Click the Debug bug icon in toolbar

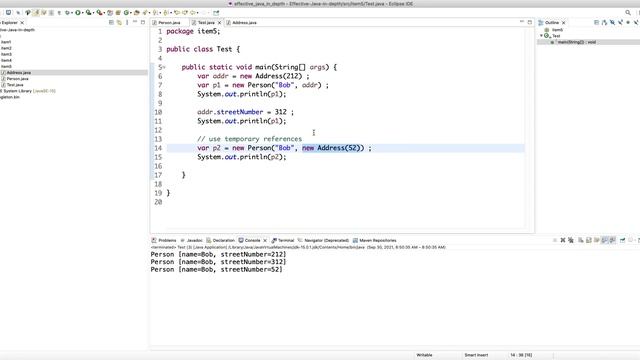coord(67,13)
